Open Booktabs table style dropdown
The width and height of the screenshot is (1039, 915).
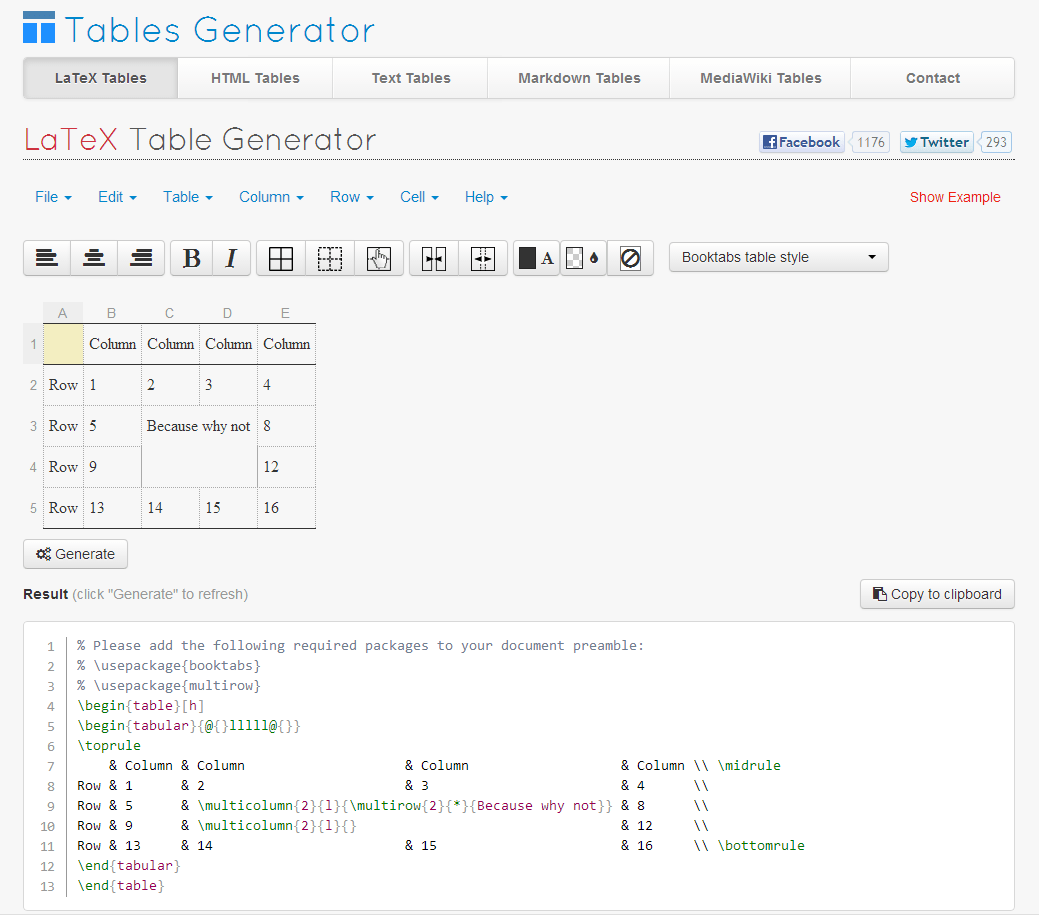click(779, 257)
